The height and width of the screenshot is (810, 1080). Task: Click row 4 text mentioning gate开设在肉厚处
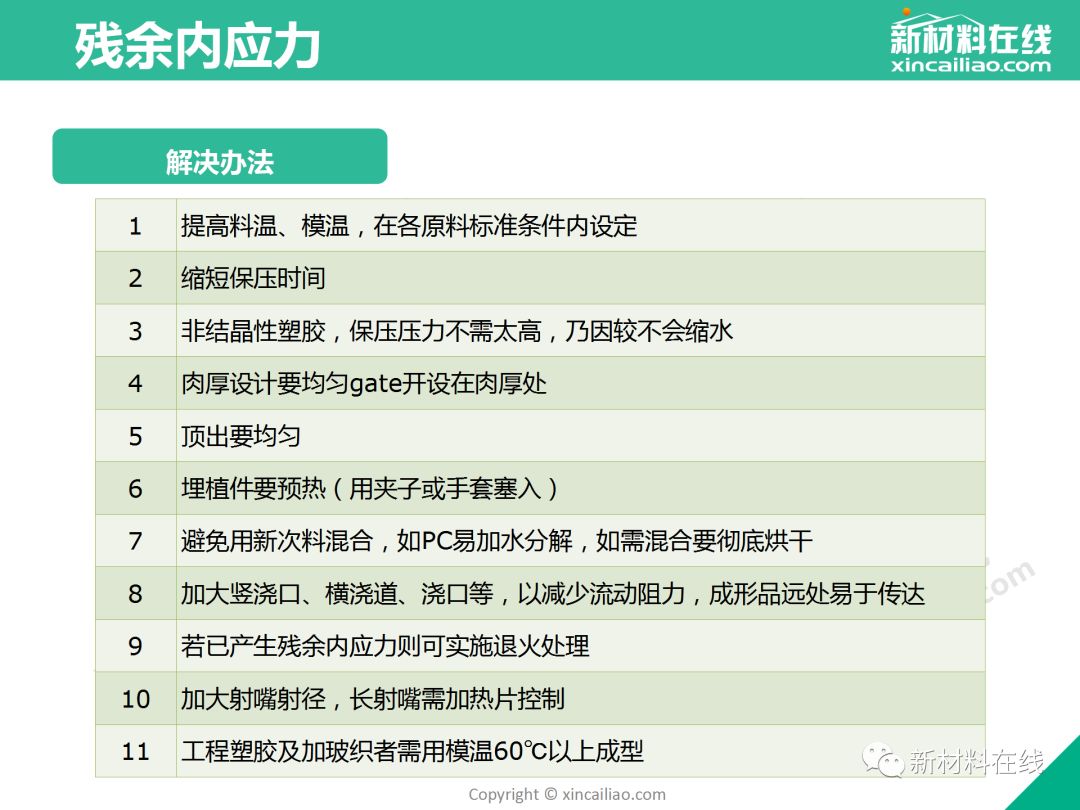click(364, 384)
